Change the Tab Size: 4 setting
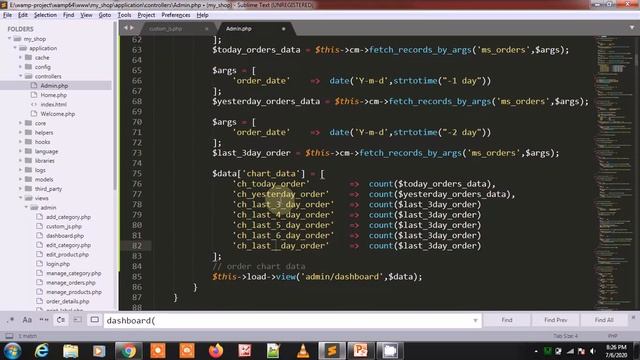Viewport: 640px width, 360px height. [x=565, y=336]
